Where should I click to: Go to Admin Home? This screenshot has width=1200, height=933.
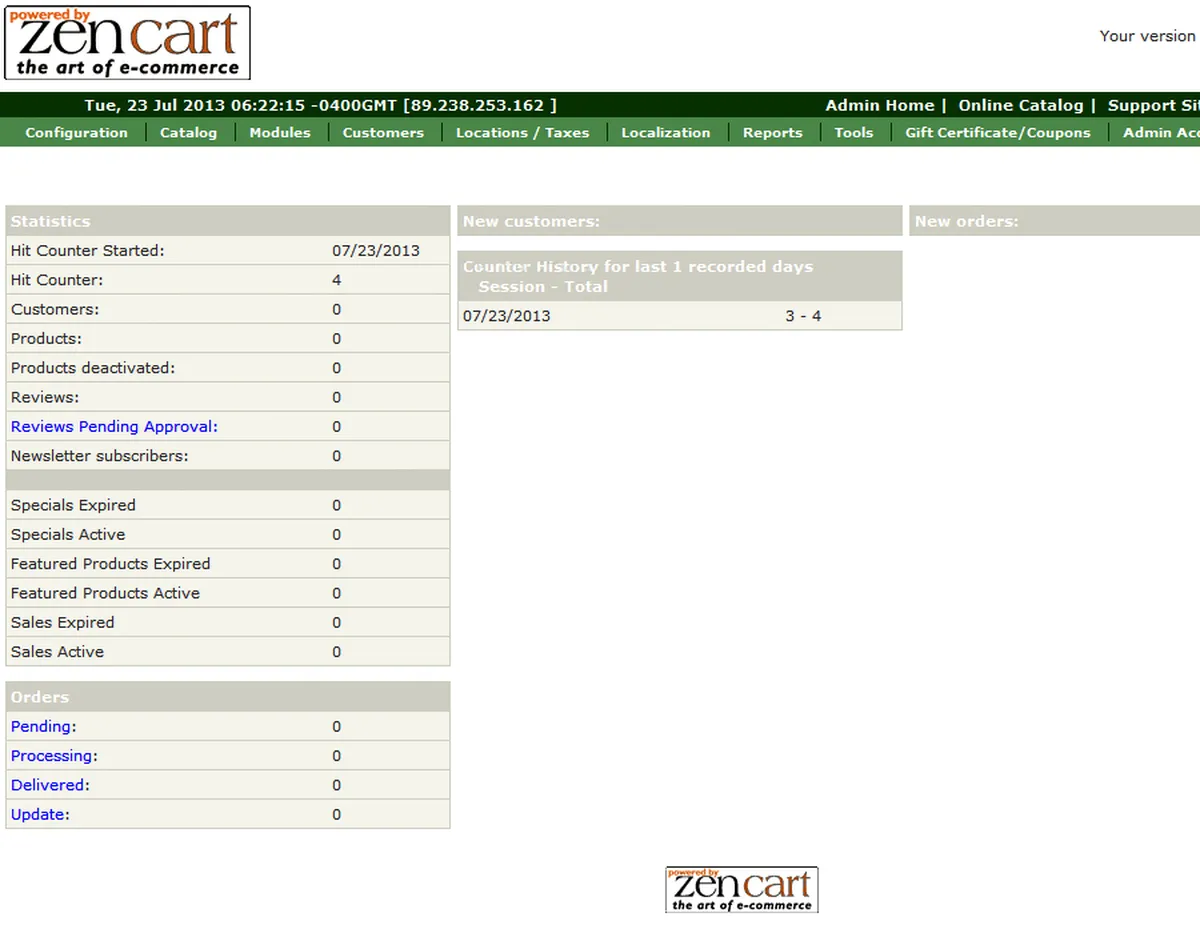[x=880, y=105]
